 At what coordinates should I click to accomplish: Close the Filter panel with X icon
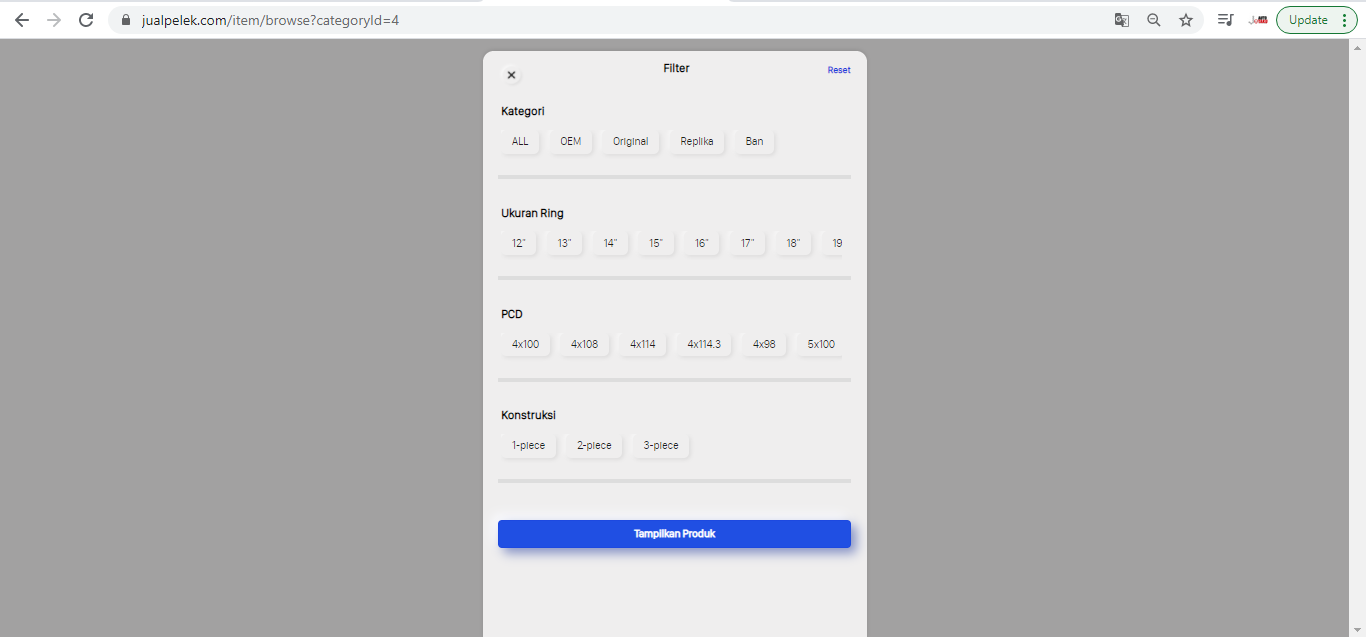click(x=511, y=75)
